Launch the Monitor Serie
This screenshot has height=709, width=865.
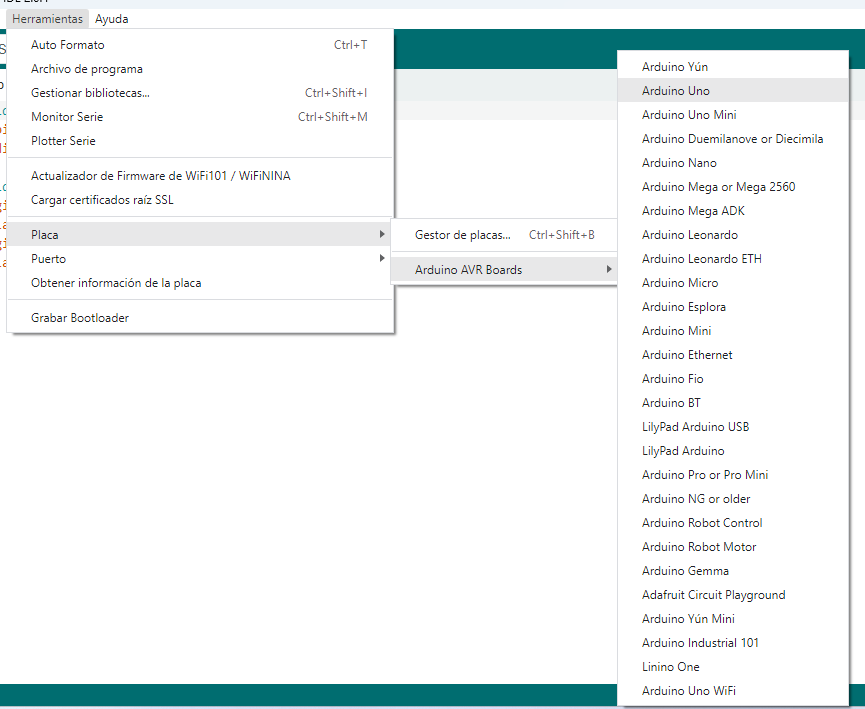[x=67, y=117]
